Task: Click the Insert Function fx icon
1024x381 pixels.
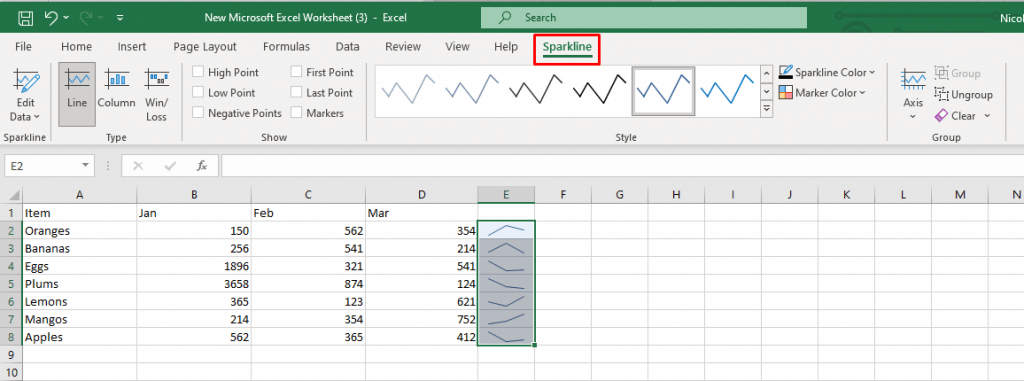Action: point(202,166)
